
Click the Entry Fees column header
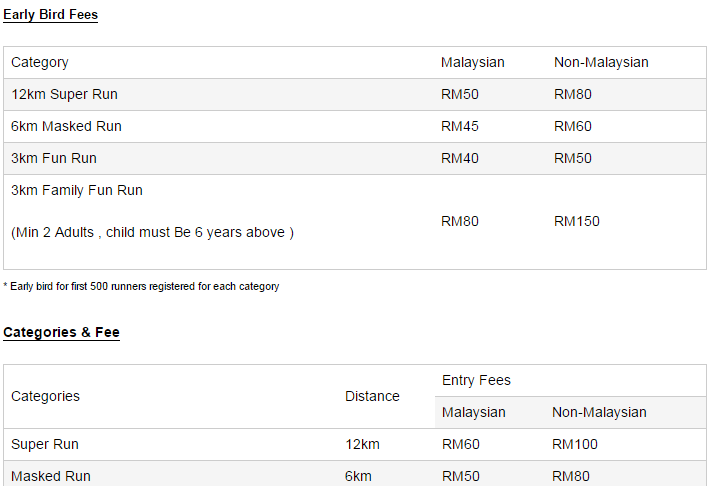(476, 380)
